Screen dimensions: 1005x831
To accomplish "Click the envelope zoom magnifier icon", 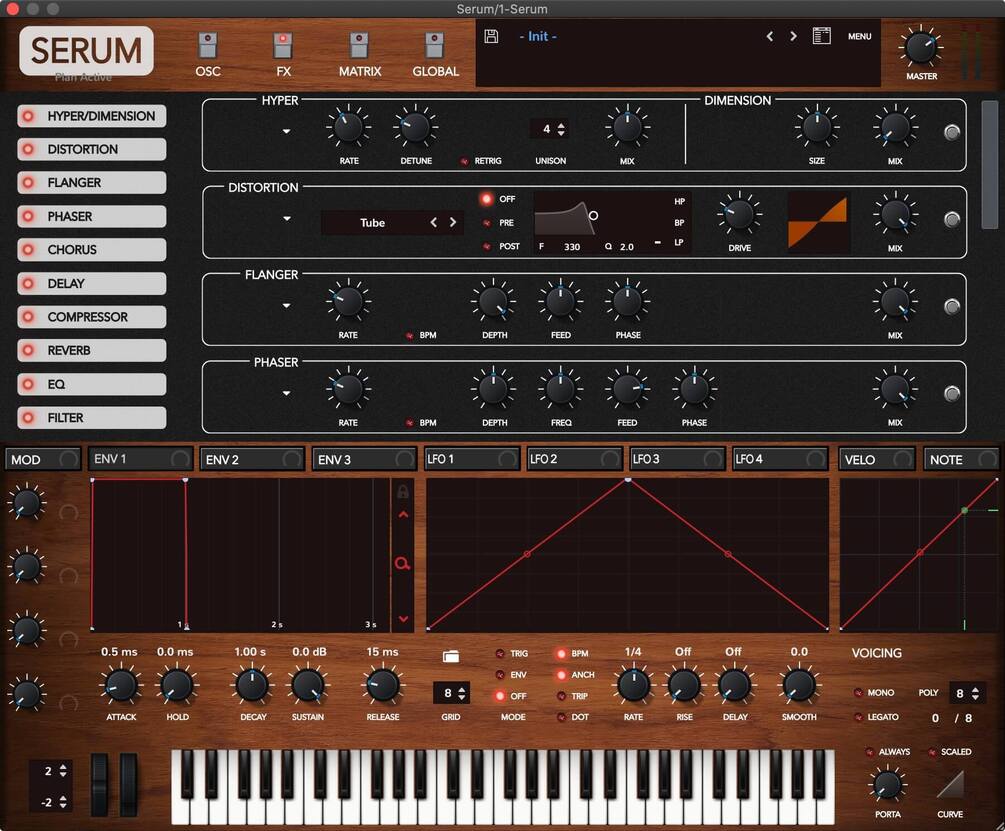I will tap(403, 564).
